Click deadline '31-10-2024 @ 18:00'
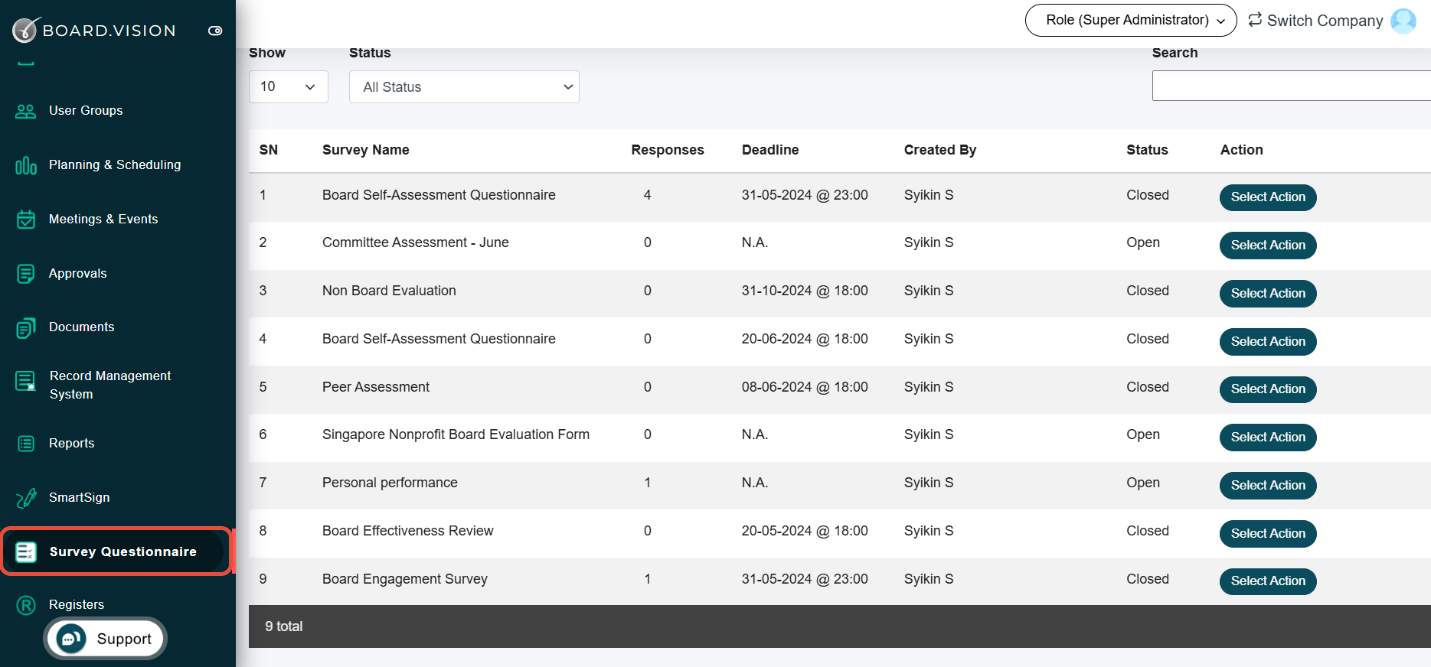This screenshot has height=667, width=1431. 805,290
